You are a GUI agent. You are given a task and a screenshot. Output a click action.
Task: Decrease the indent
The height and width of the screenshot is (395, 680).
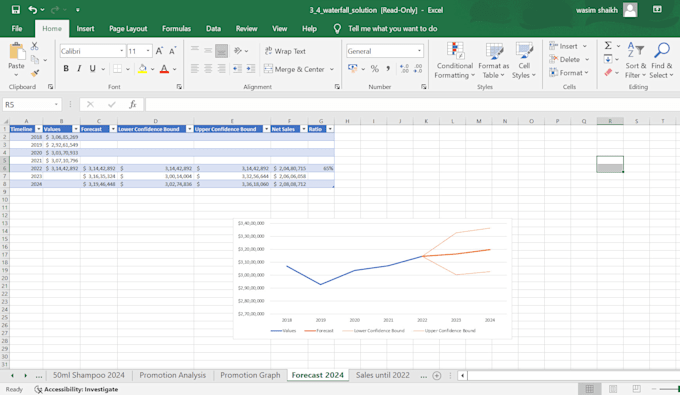237,69
